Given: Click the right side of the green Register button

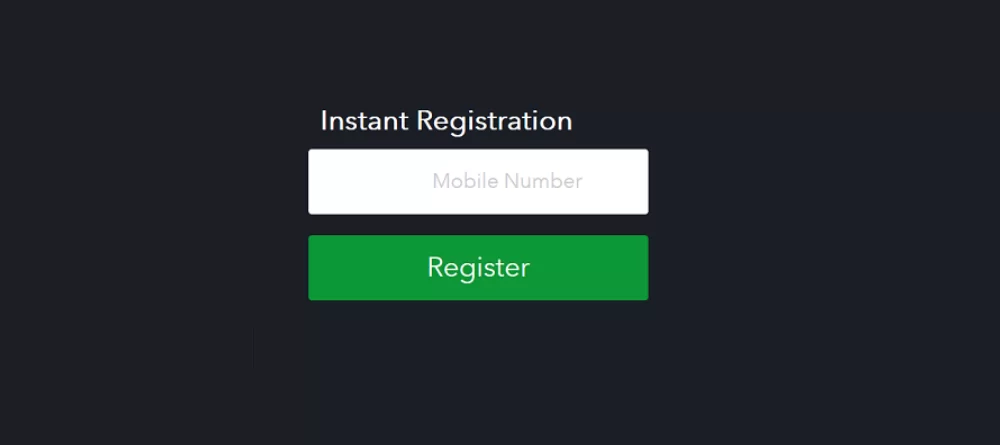Looking at the screenshot, I should (x=593, y=268).
